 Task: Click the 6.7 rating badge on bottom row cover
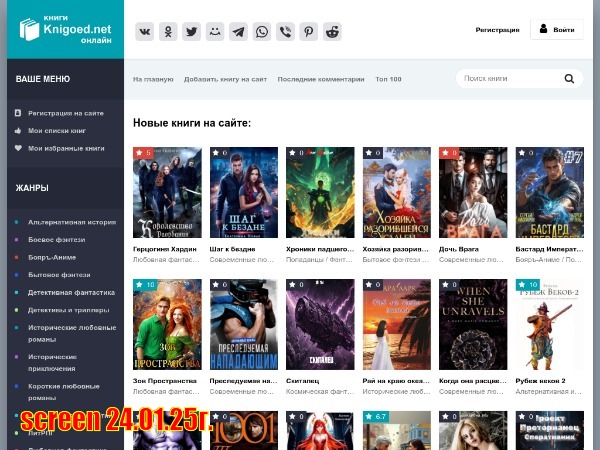[x=376, y=417]
